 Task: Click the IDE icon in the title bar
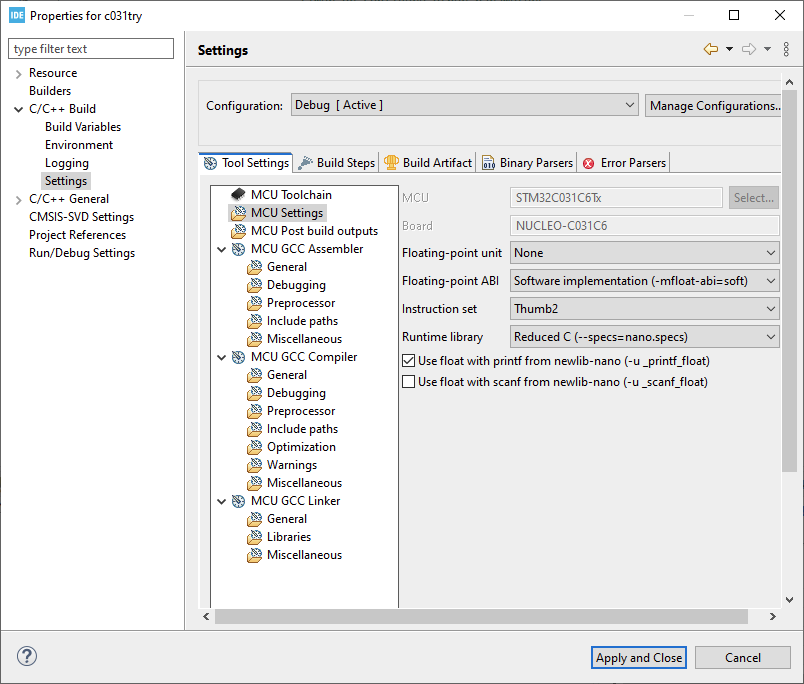(x=15, y=15)
